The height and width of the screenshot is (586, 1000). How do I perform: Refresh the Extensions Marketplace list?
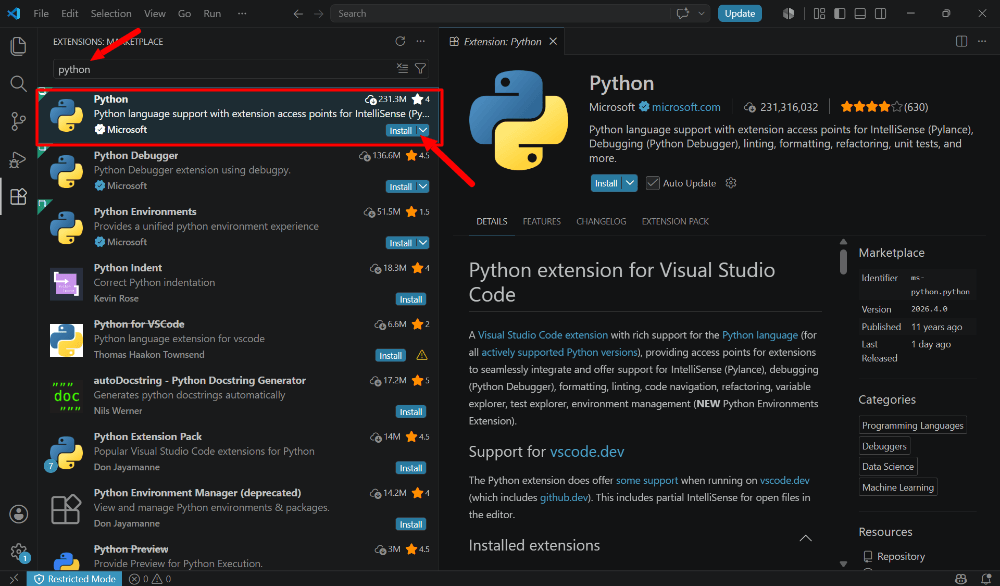tap(400, 41)
